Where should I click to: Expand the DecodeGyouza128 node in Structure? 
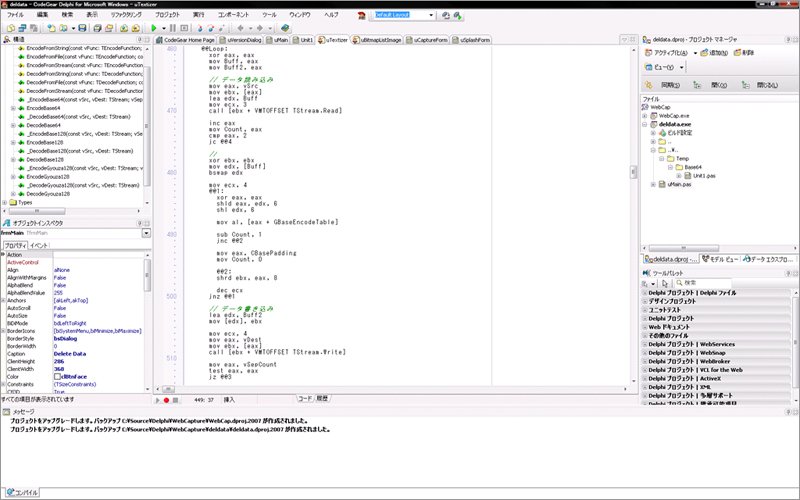point(13,194)
